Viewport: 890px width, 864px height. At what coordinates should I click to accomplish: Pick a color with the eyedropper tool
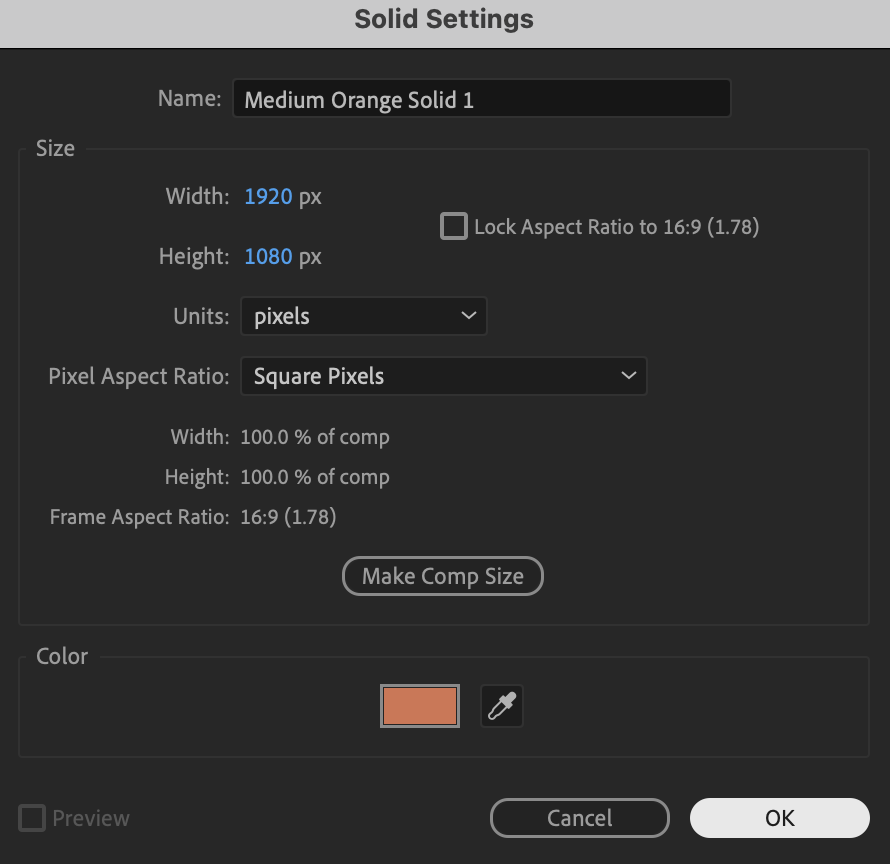pyautogui.click(x=502, y=706)
